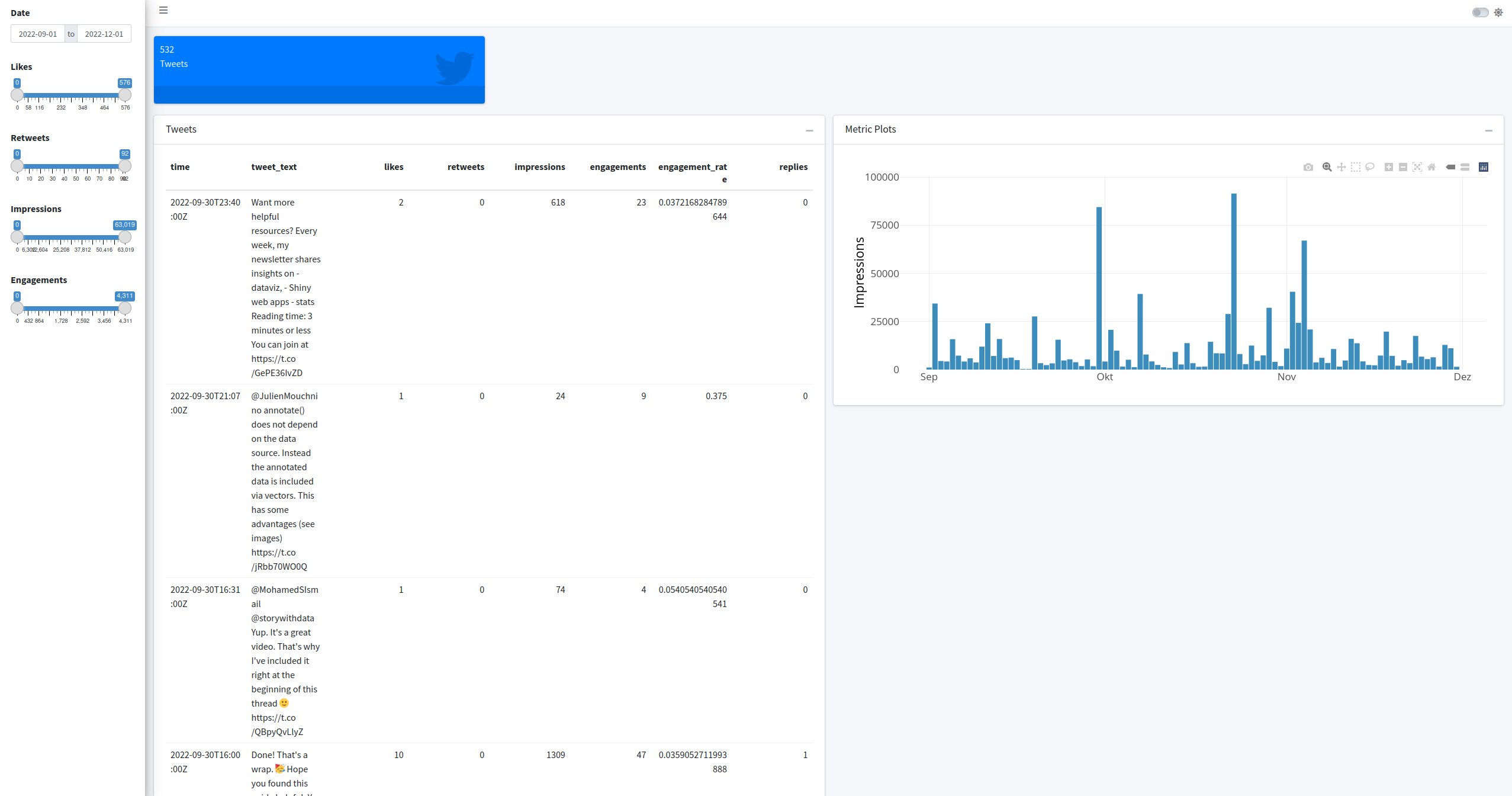The image size is (1512, 796).
Task: Choose the lasso select tool
Action: (1370, 167)
